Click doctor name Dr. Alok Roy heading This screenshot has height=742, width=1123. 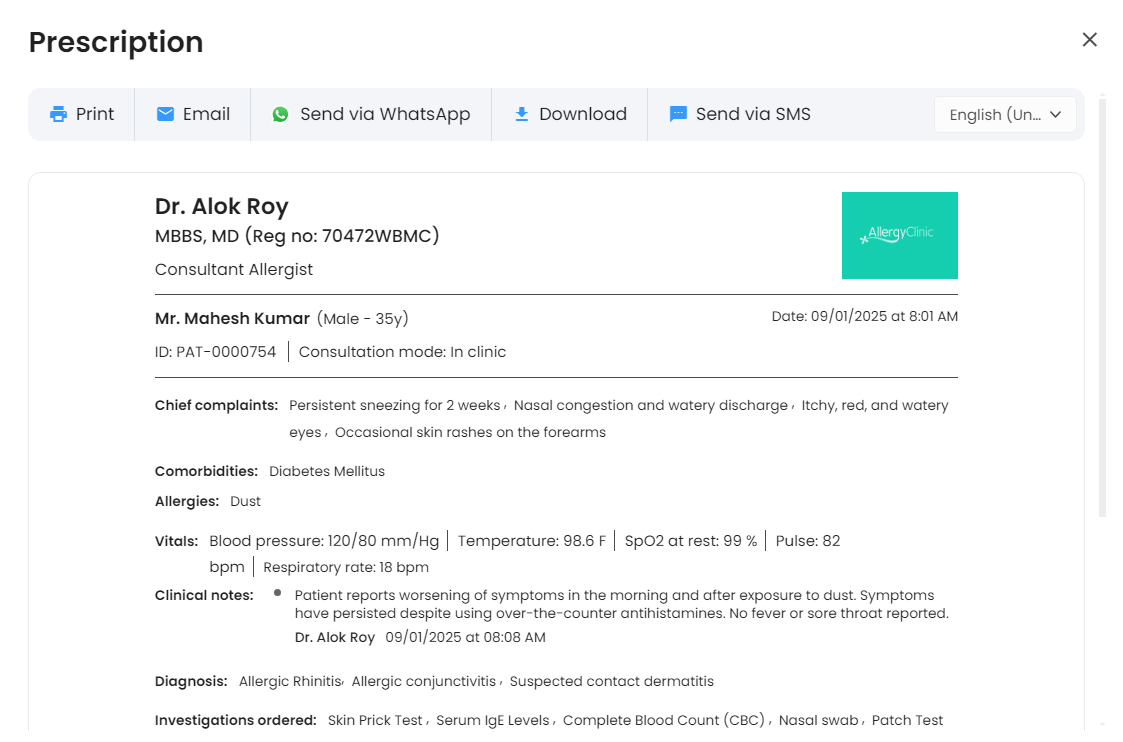click(x=221, y=207)
